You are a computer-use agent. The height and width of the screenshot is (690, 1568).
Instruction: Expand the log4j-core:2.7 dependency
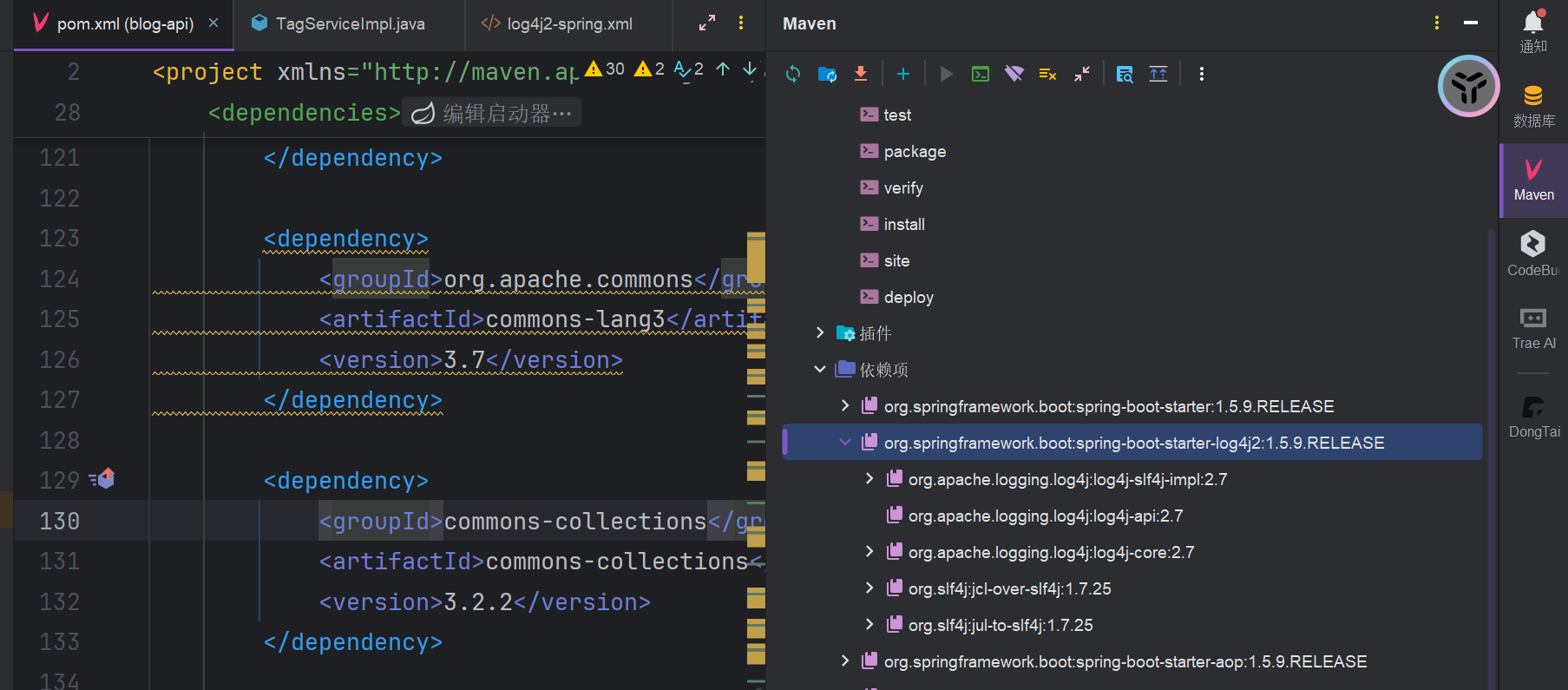point(869,552)
